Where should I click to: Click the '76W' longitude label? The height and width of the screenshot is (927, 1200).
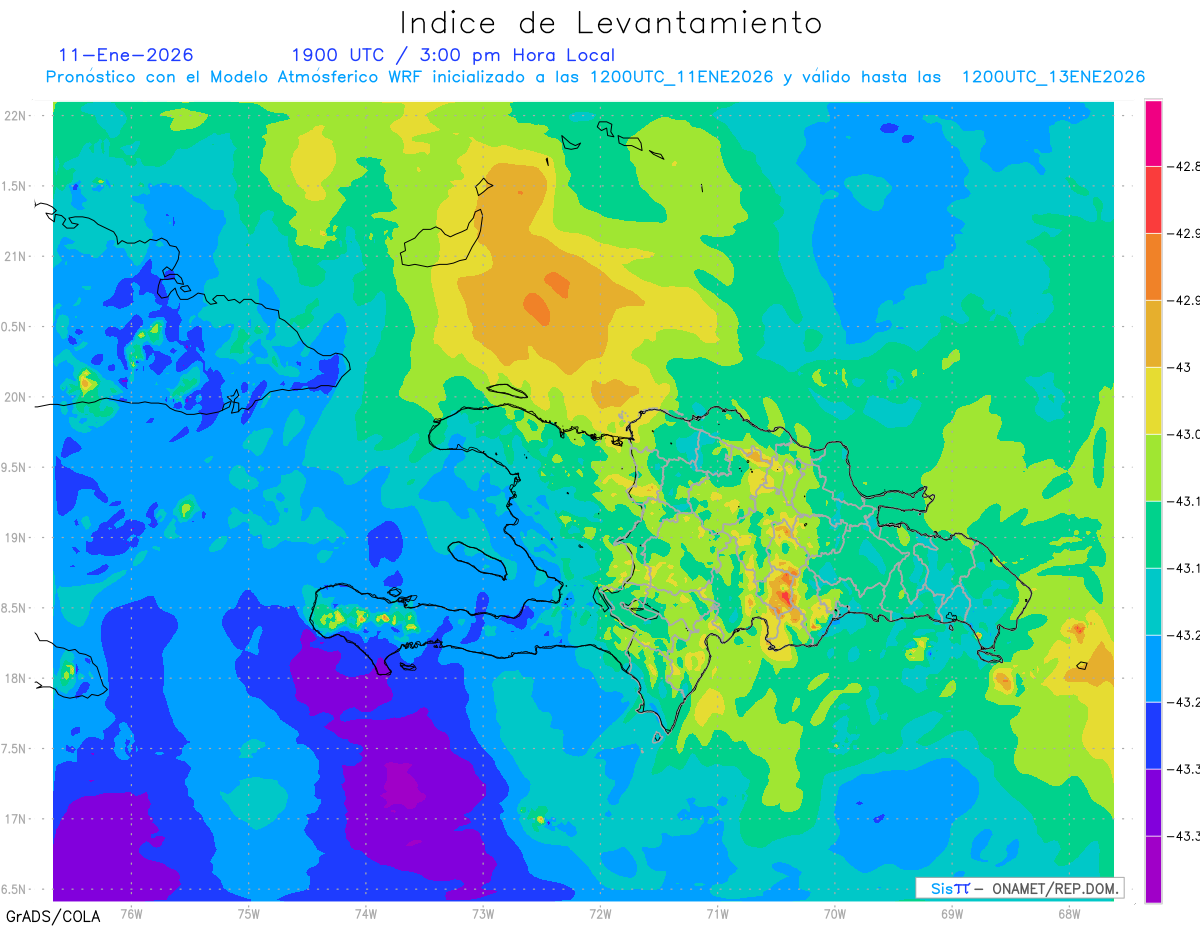point(131,913)
